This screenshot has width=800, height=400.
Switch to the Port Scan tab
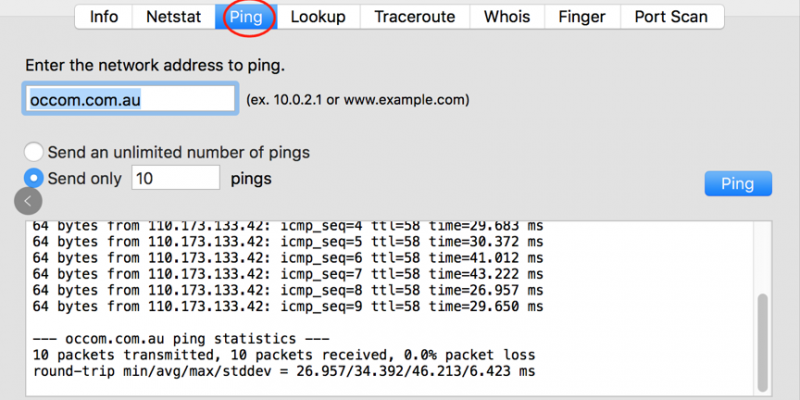point(671,17)
